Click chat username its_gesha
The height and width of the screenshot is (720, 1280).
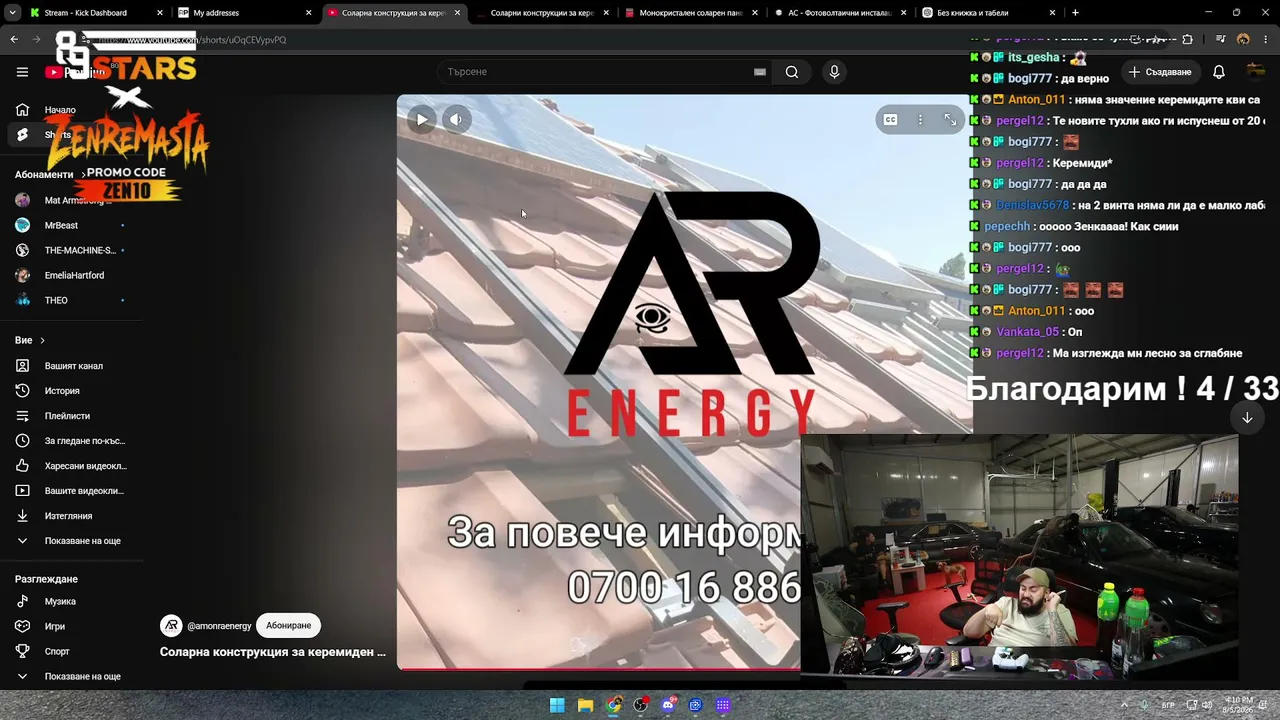coord(1033,58)
